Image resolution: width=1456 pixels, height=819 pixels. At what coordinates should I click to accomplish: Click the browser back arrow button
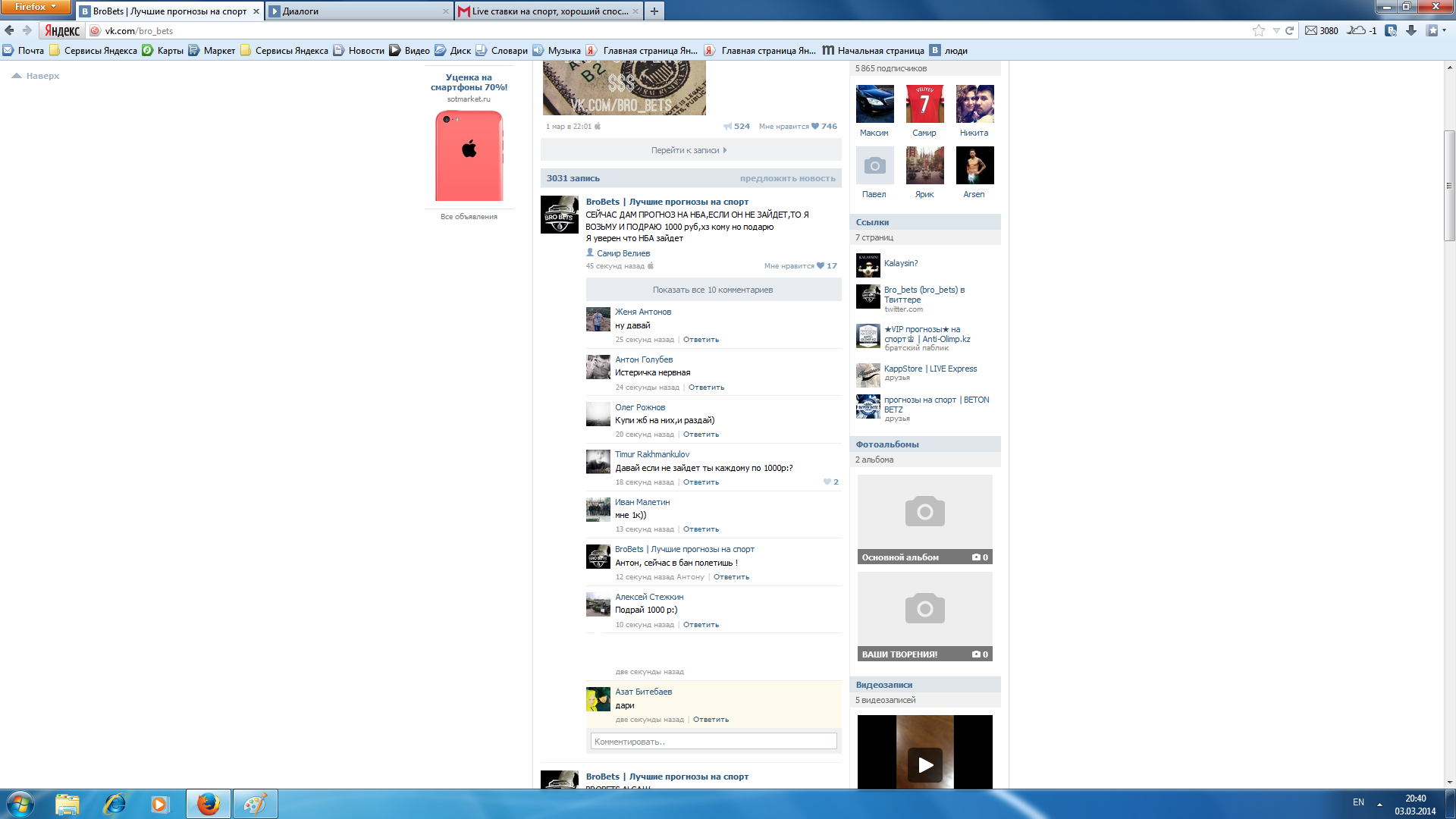pos(9,30)
